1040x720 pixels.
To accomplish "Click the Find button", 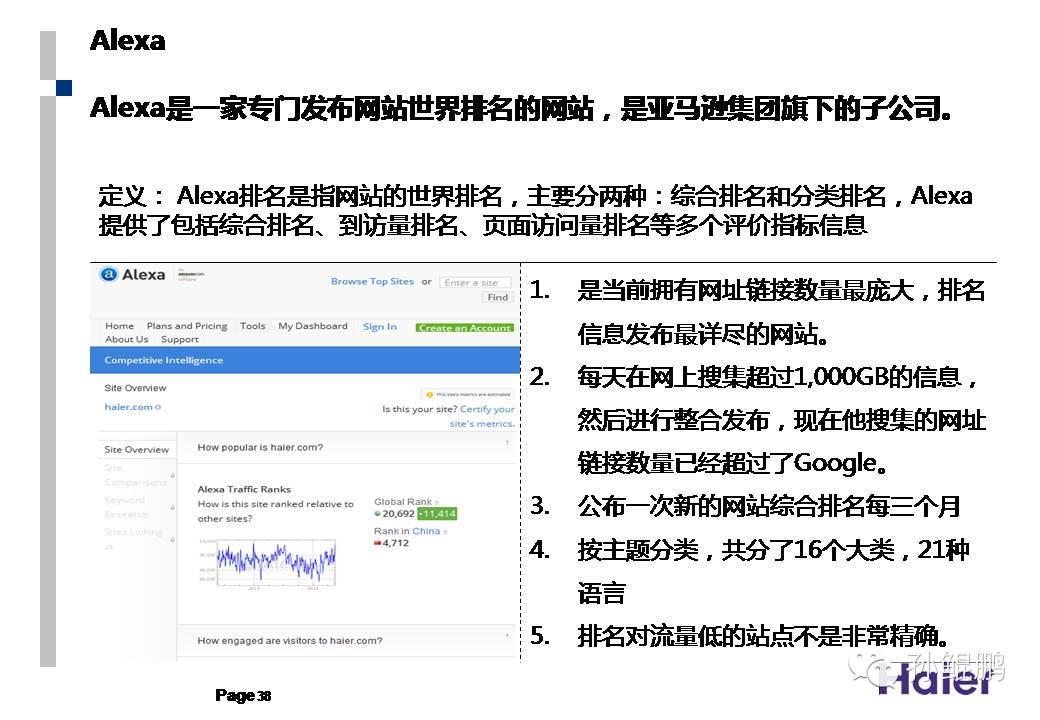I will (x=497, y=297).
